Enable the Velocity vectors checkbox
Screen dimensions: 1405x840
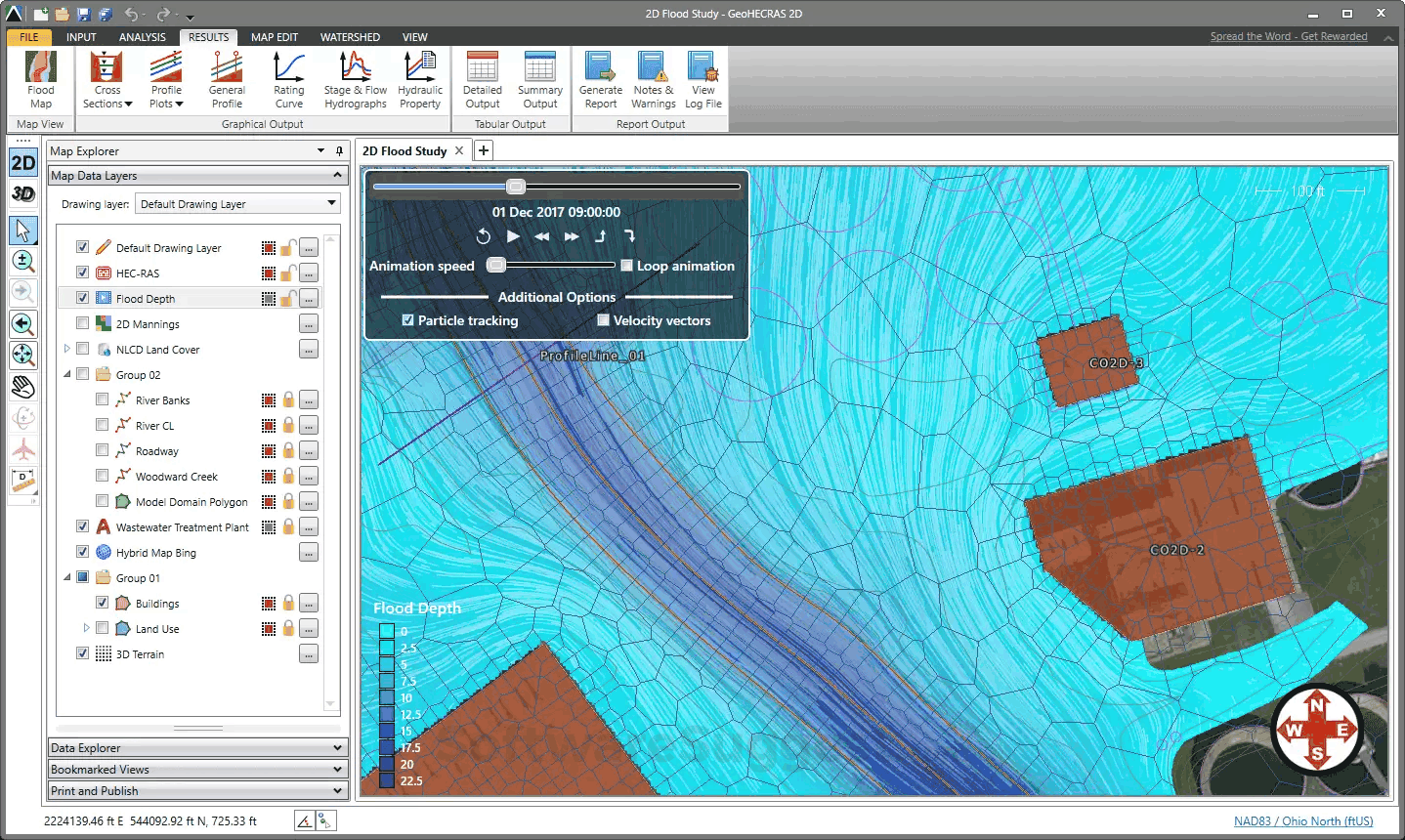pos(604,320)
